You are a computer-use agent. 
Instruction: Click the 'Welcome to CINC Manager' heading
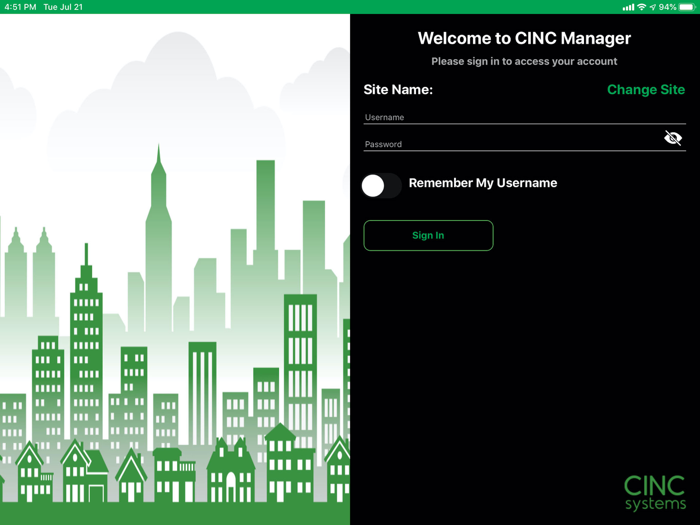[524, 38]
